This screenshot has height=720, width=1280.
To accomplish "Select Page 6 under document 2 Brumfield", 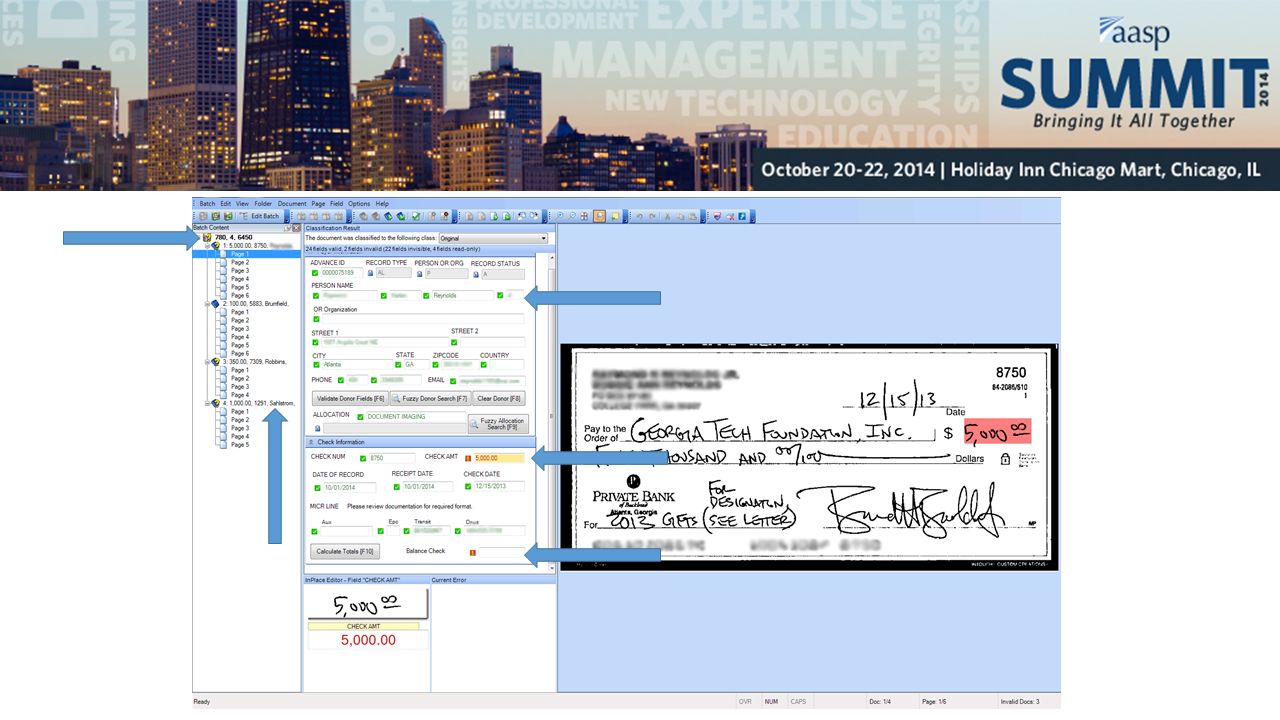I will 240,353.
